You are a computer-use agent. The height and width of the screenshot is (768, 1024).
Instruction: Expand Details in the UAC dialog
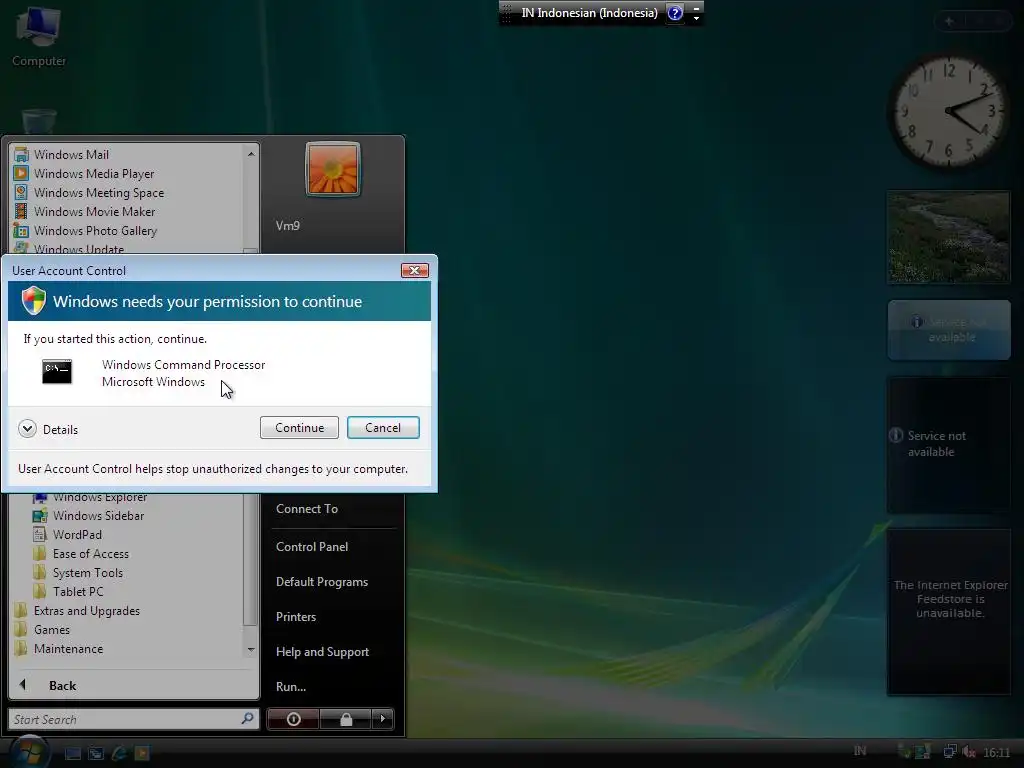tap(48, 429)
